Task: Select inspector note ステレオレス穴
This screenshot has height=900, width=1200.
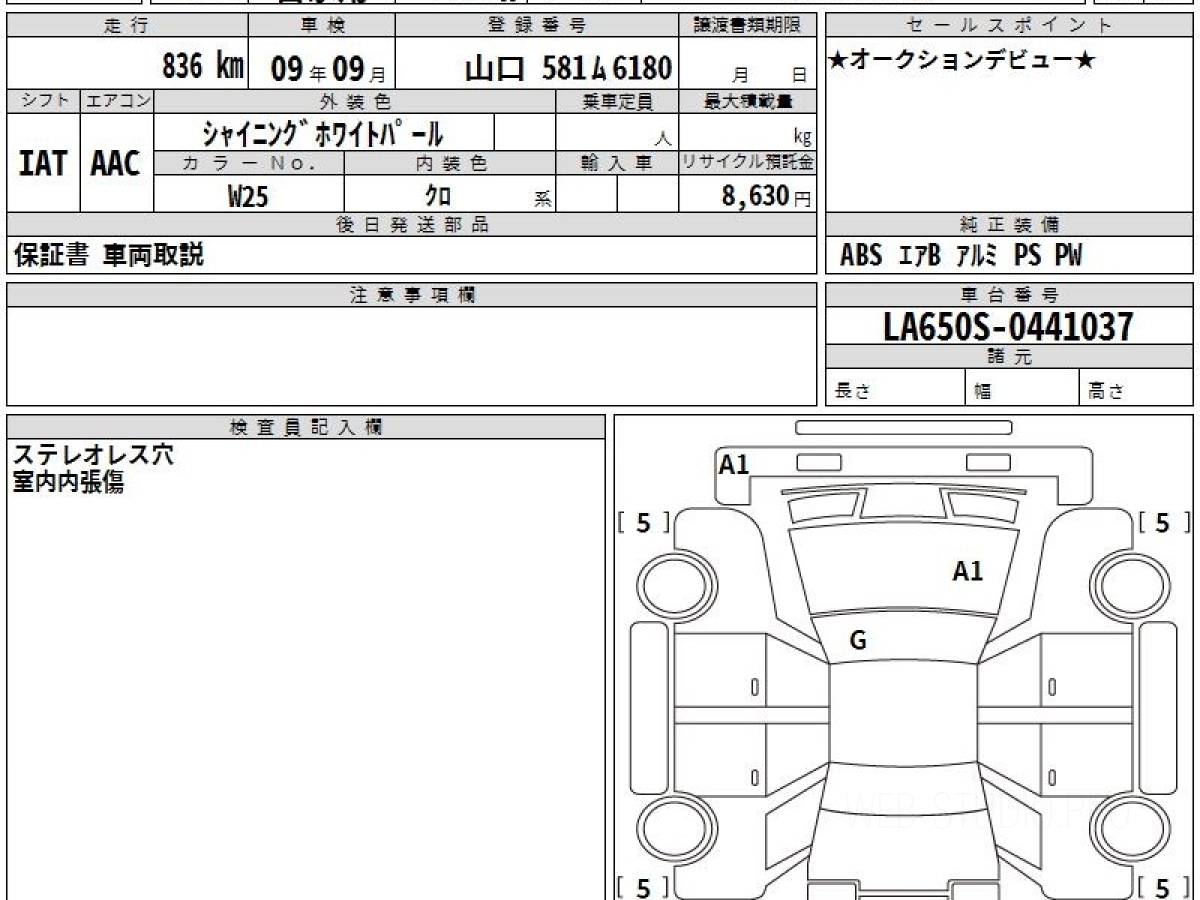Action: tap(93, 455)
